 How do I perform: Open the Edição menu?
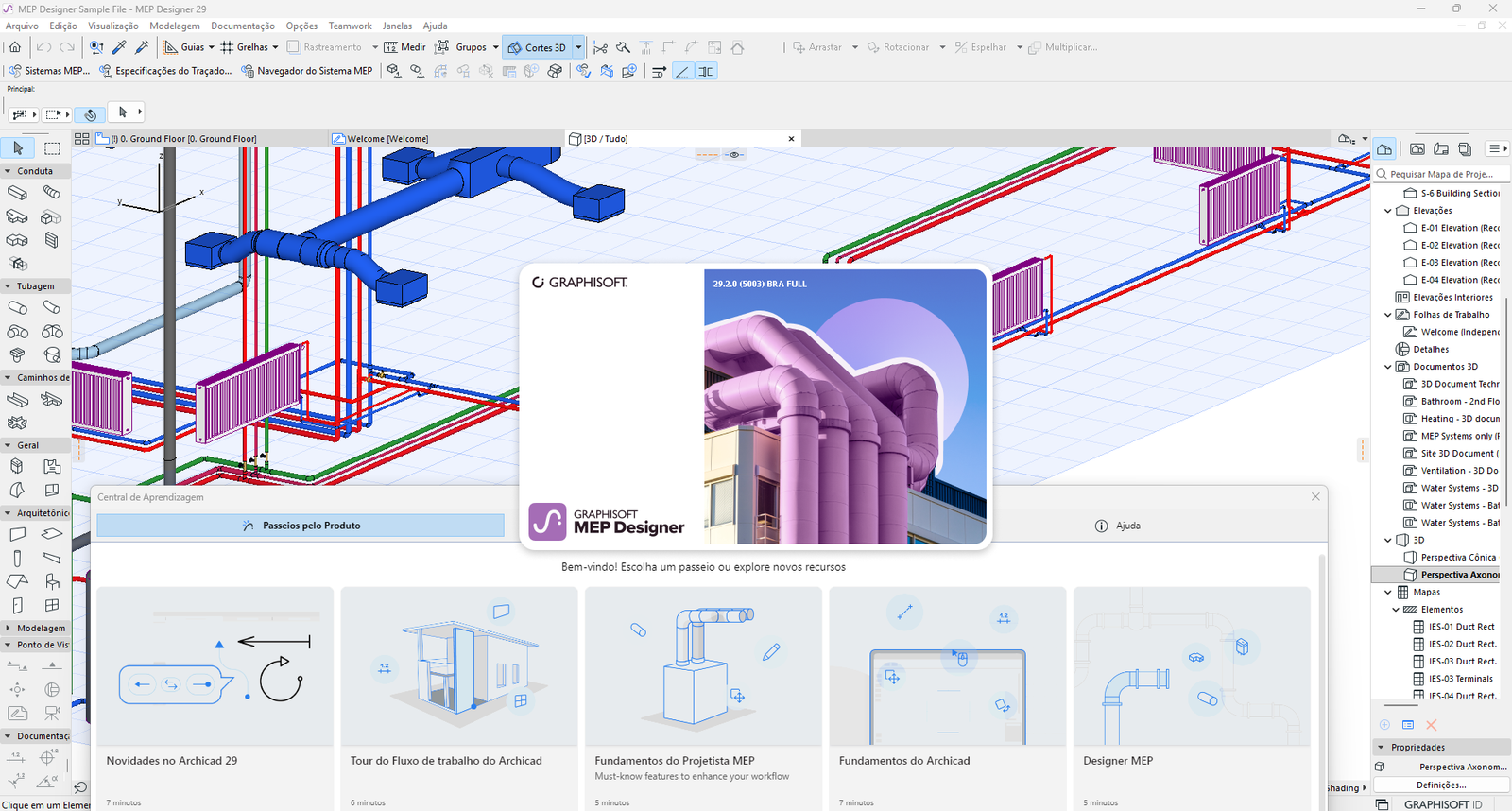(63, 26)
